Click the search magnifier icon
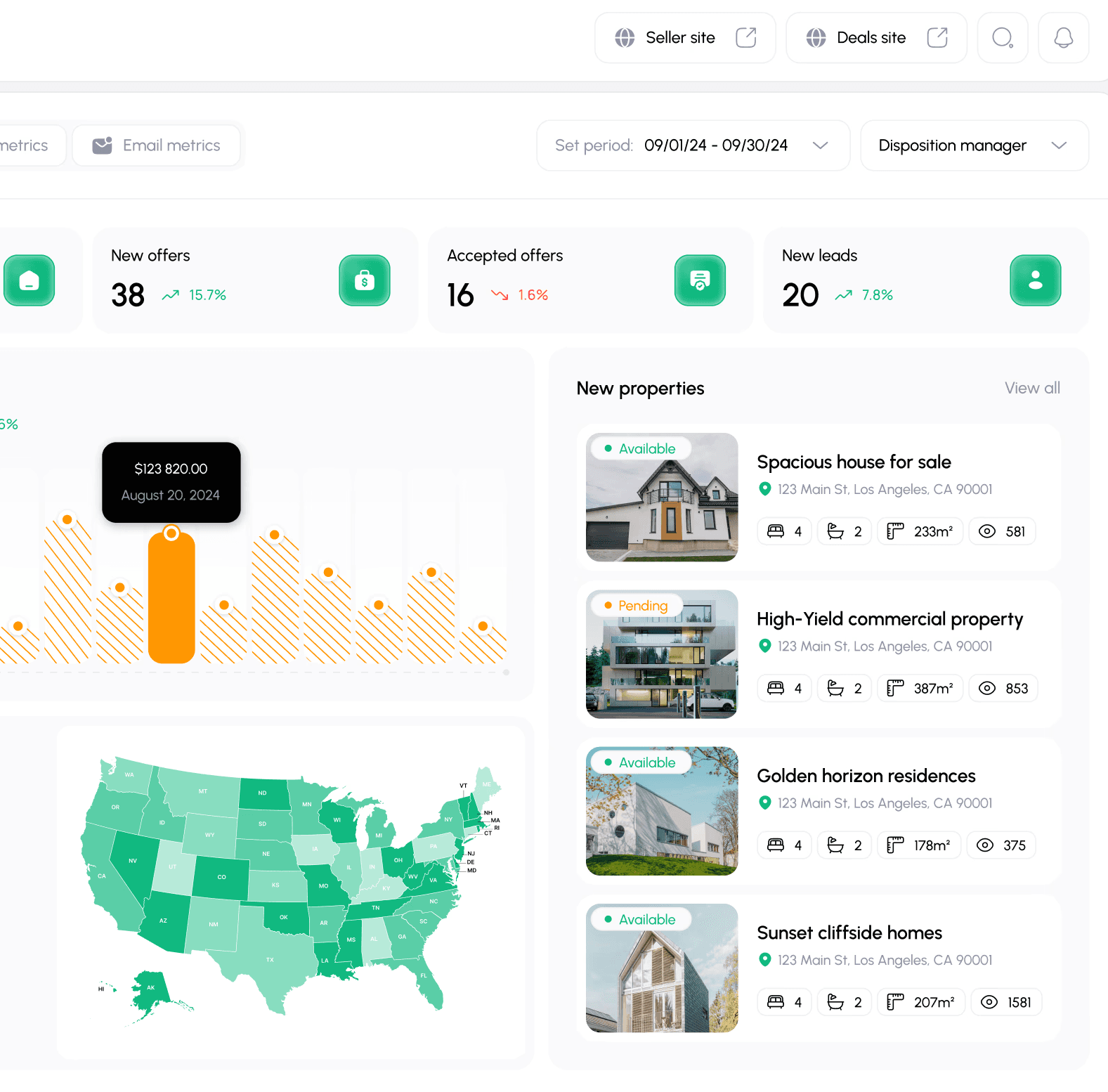 pyautogui.click(x=1003, y=38)
